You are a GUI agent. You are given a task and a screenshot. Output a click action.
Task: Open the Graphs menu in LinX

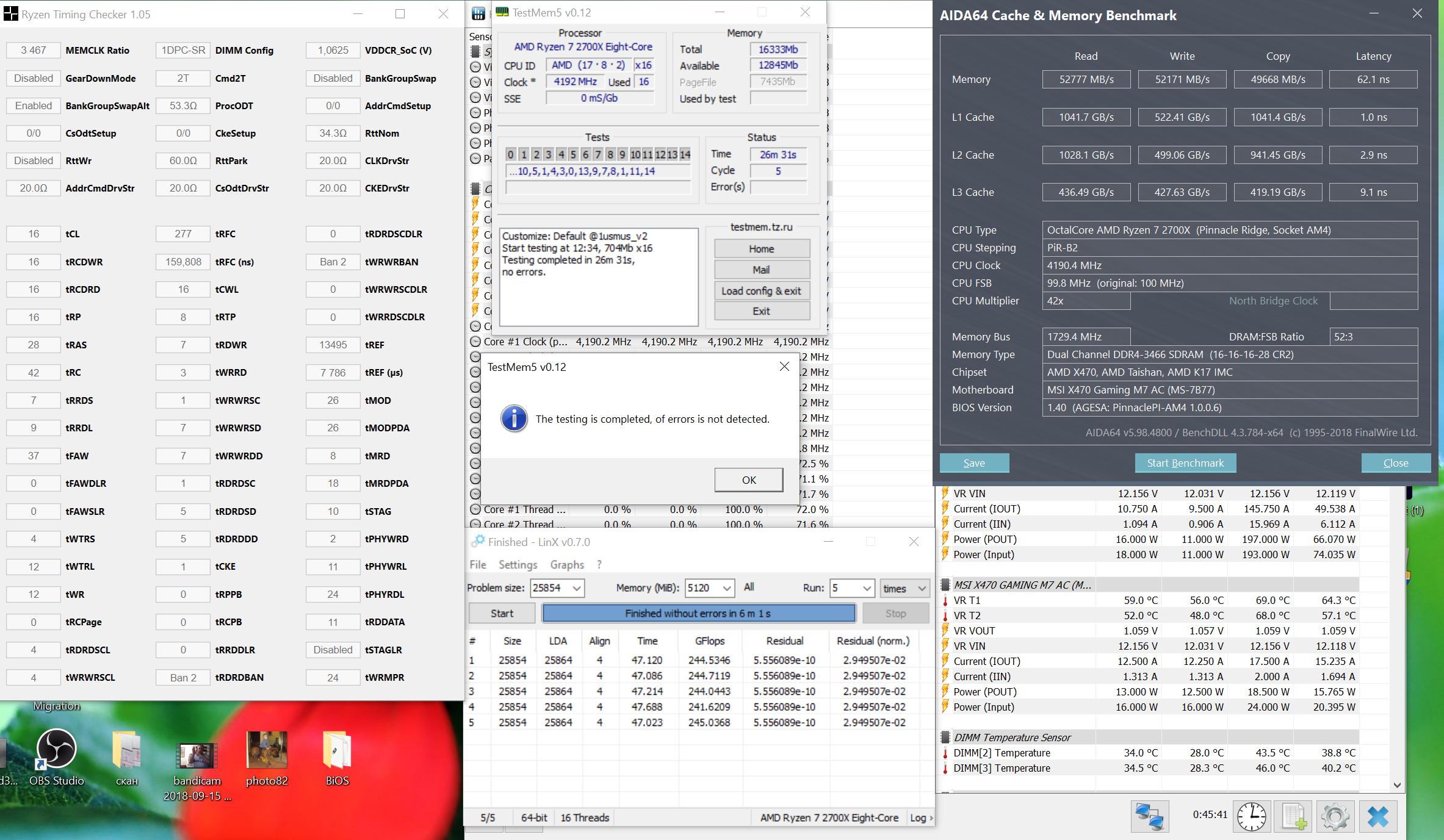(566, 565)
